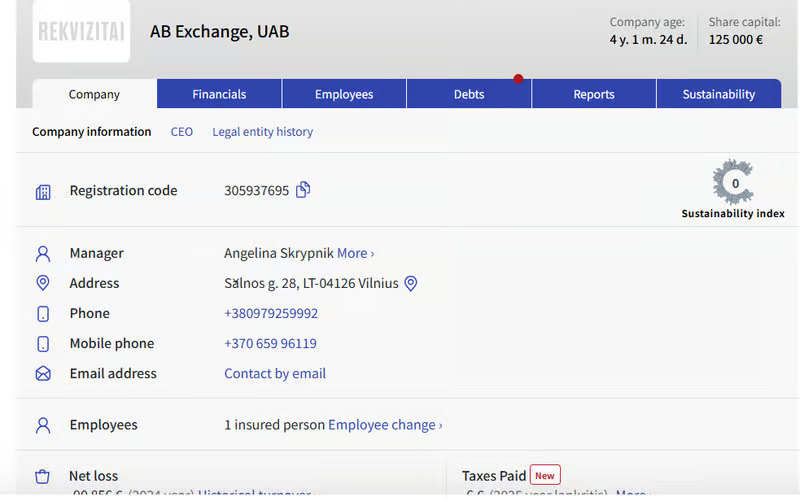
Task: Go to the Reports tab
Action: (x=594, y=94)
